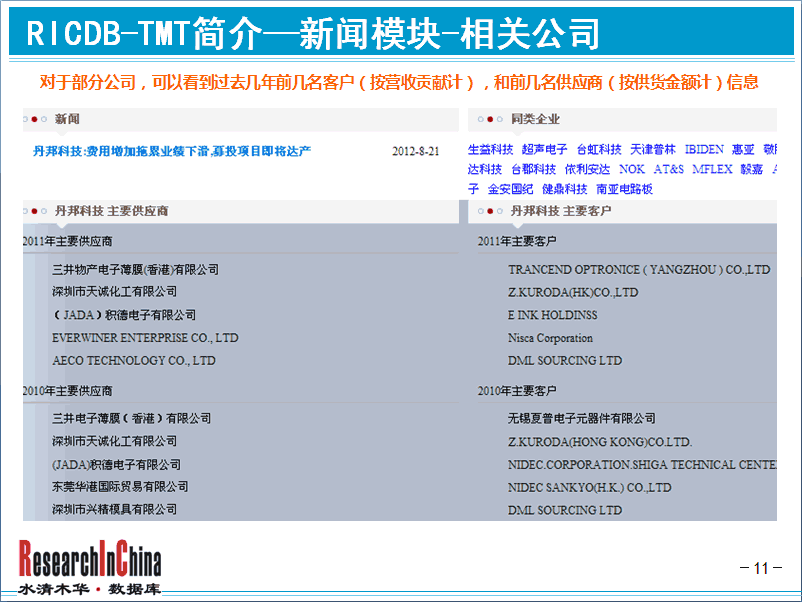The width and height of the screenshot is (802, 602).
Task: Open the AT&S company link
Action: tap(669, 169)
